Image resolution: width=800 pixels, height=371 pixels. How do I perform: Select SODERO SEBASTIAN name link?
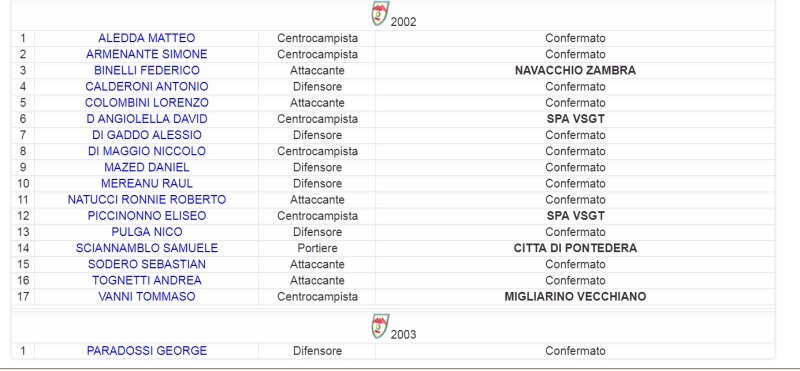click(146, 264)
